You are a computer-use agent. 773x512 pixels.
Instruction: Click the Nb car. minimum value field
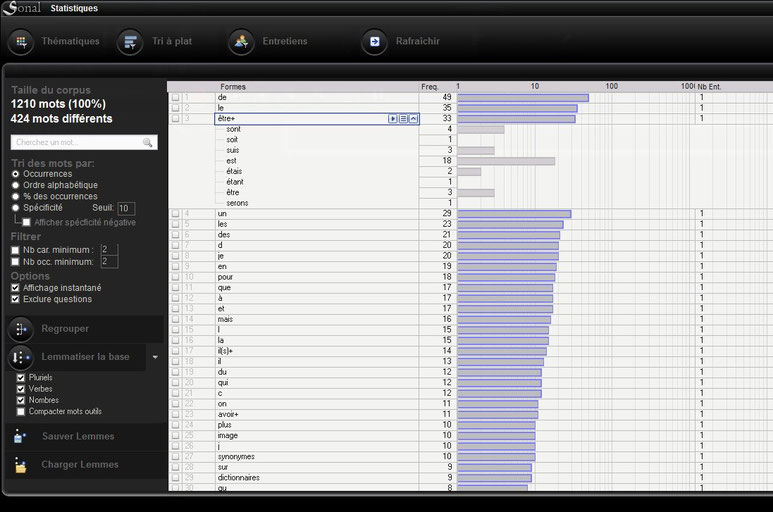pyautogui.click(x=109, y=250)
